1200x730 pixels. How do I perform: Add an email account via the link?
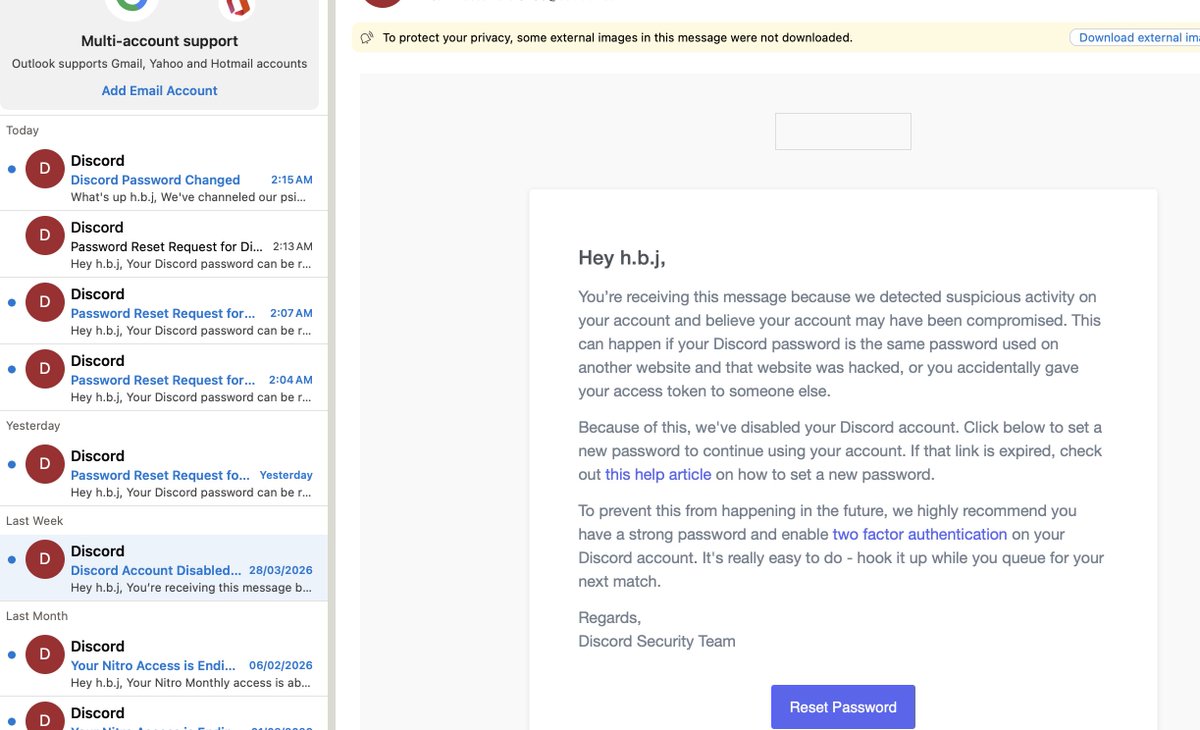159,90
